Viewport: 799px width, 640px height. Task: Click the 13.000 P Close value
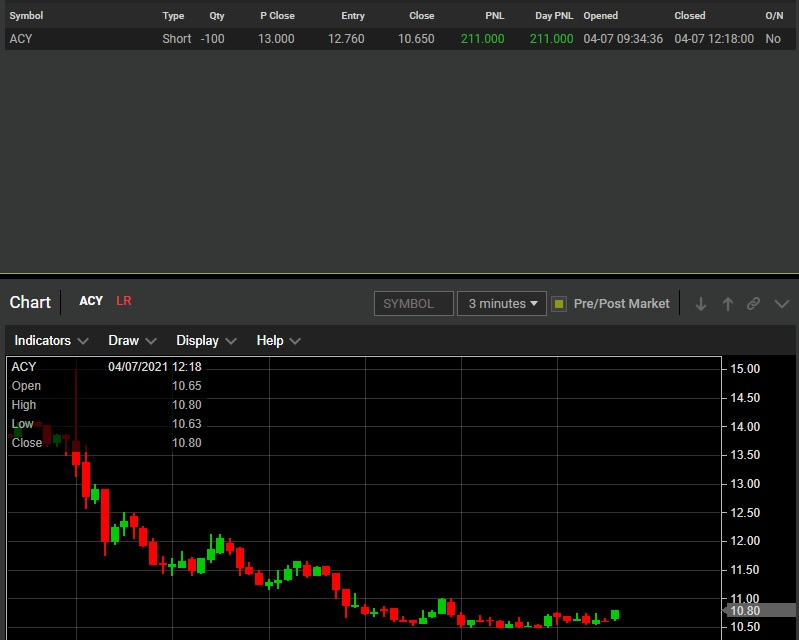click(x=276, y=39)
